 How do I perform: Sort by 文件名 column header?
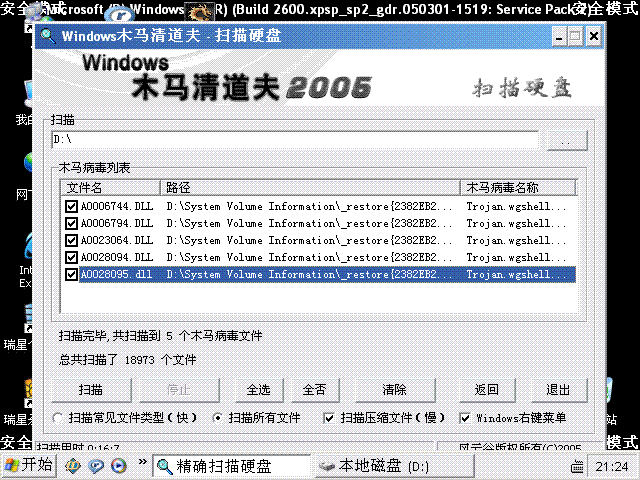[110, 188]
